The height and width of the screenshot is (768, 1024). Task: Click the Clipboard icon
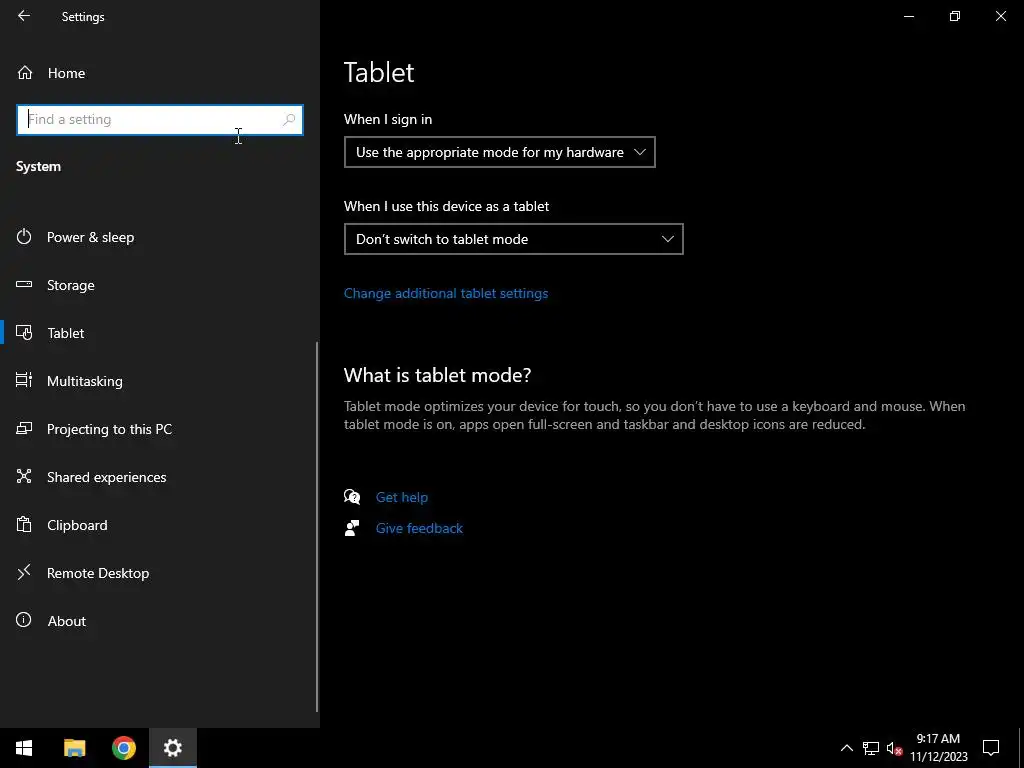tap(25, 525)
